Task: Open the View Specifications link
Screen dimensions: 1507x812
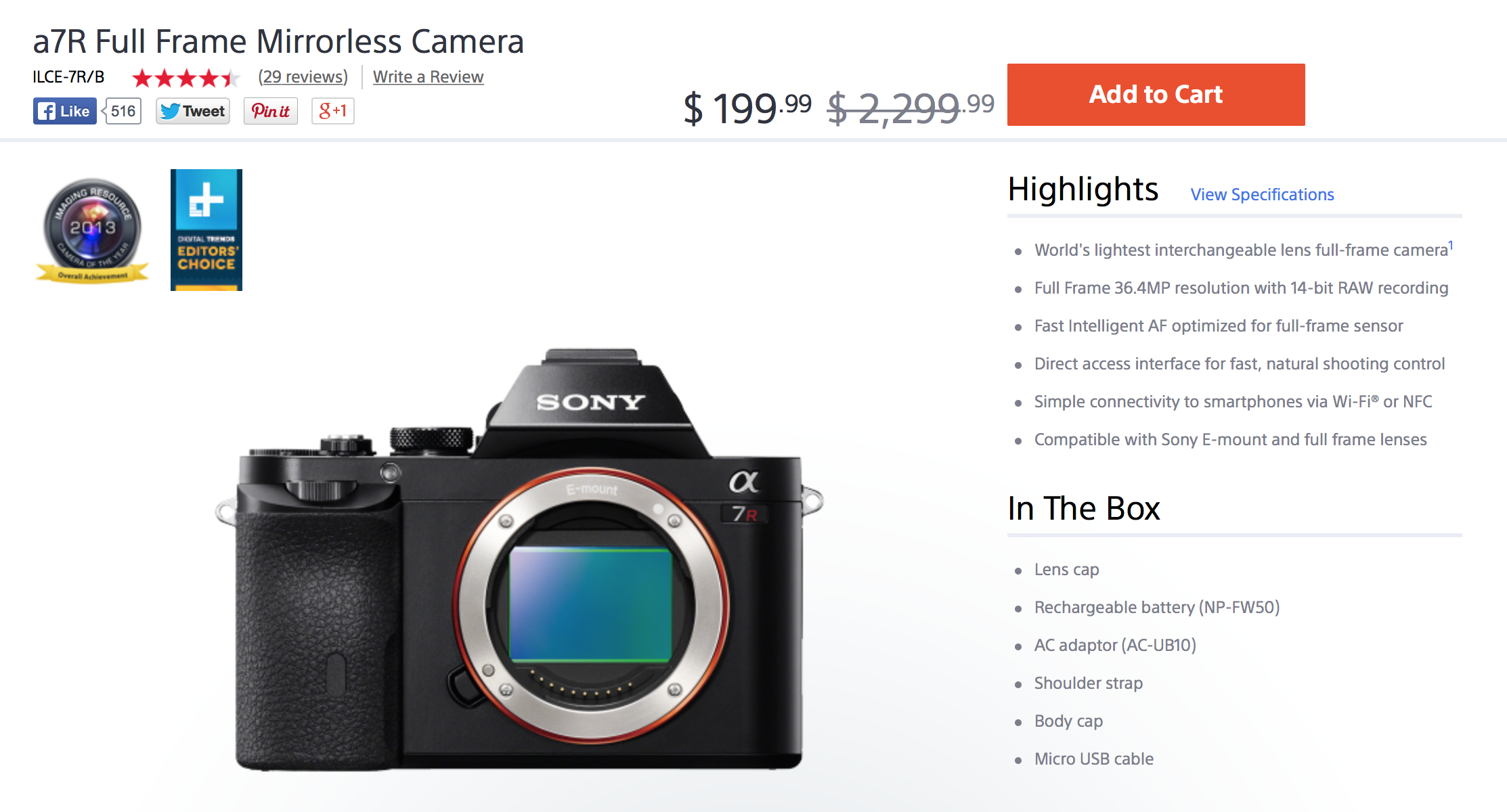Action: tap(1262, 195)
